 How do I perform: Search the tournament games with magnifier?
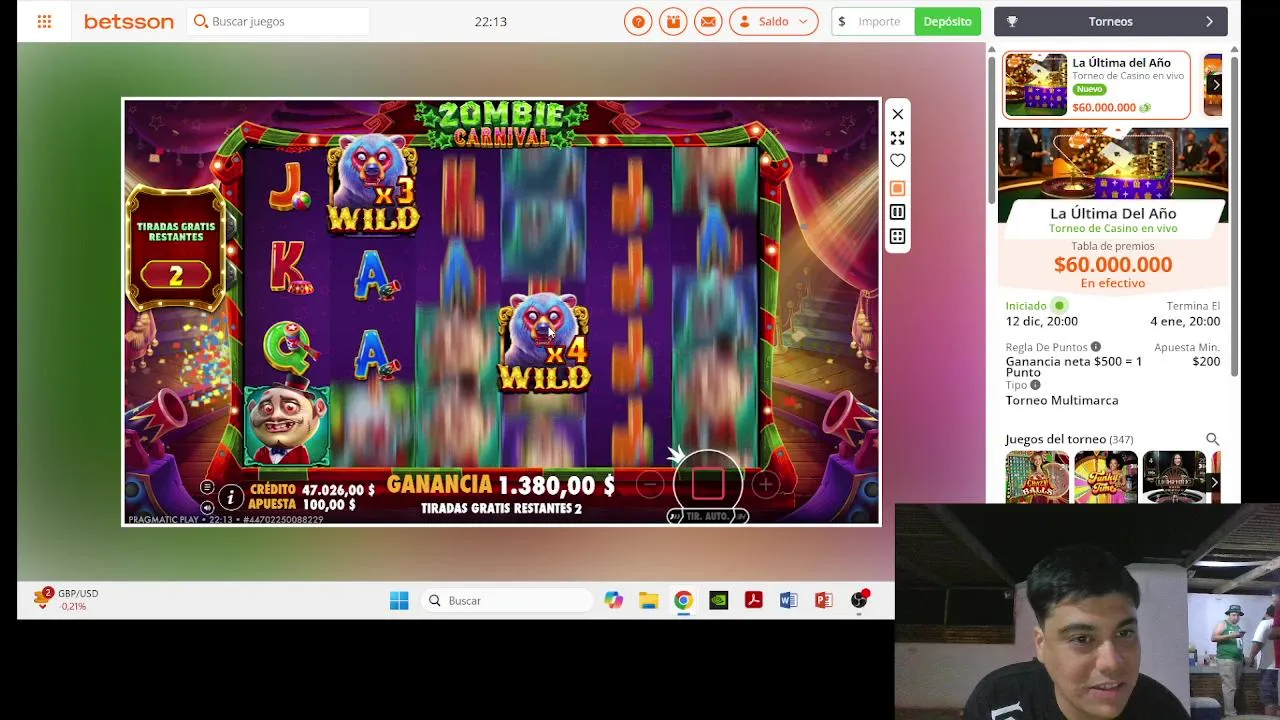pyautogui.click(x=1212, y=439)
